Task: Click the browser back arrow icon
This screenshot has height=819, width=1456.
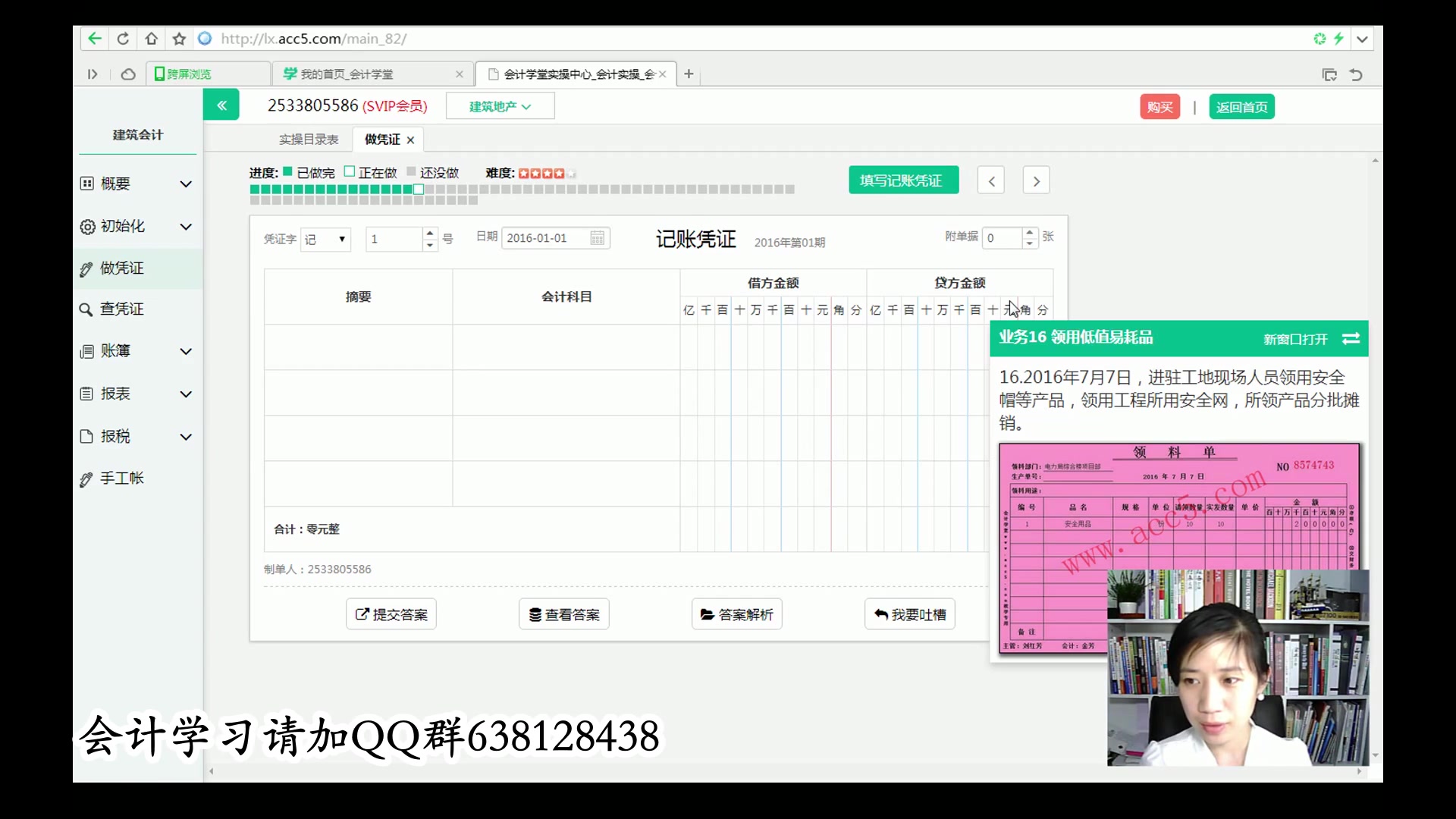Action: click(94, 39)
